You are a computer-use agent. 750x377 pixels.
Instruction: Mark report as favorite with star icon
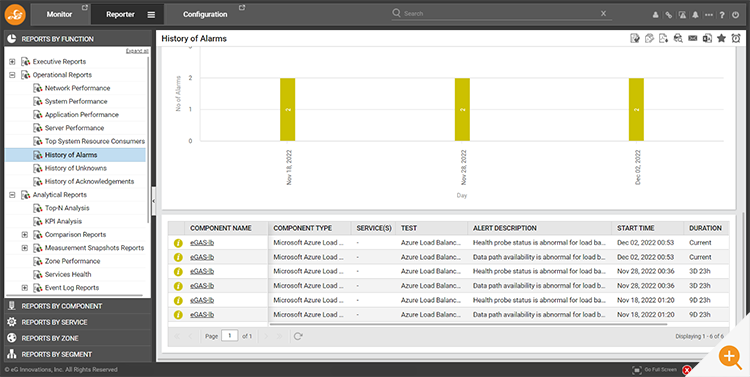pos(721,38)
